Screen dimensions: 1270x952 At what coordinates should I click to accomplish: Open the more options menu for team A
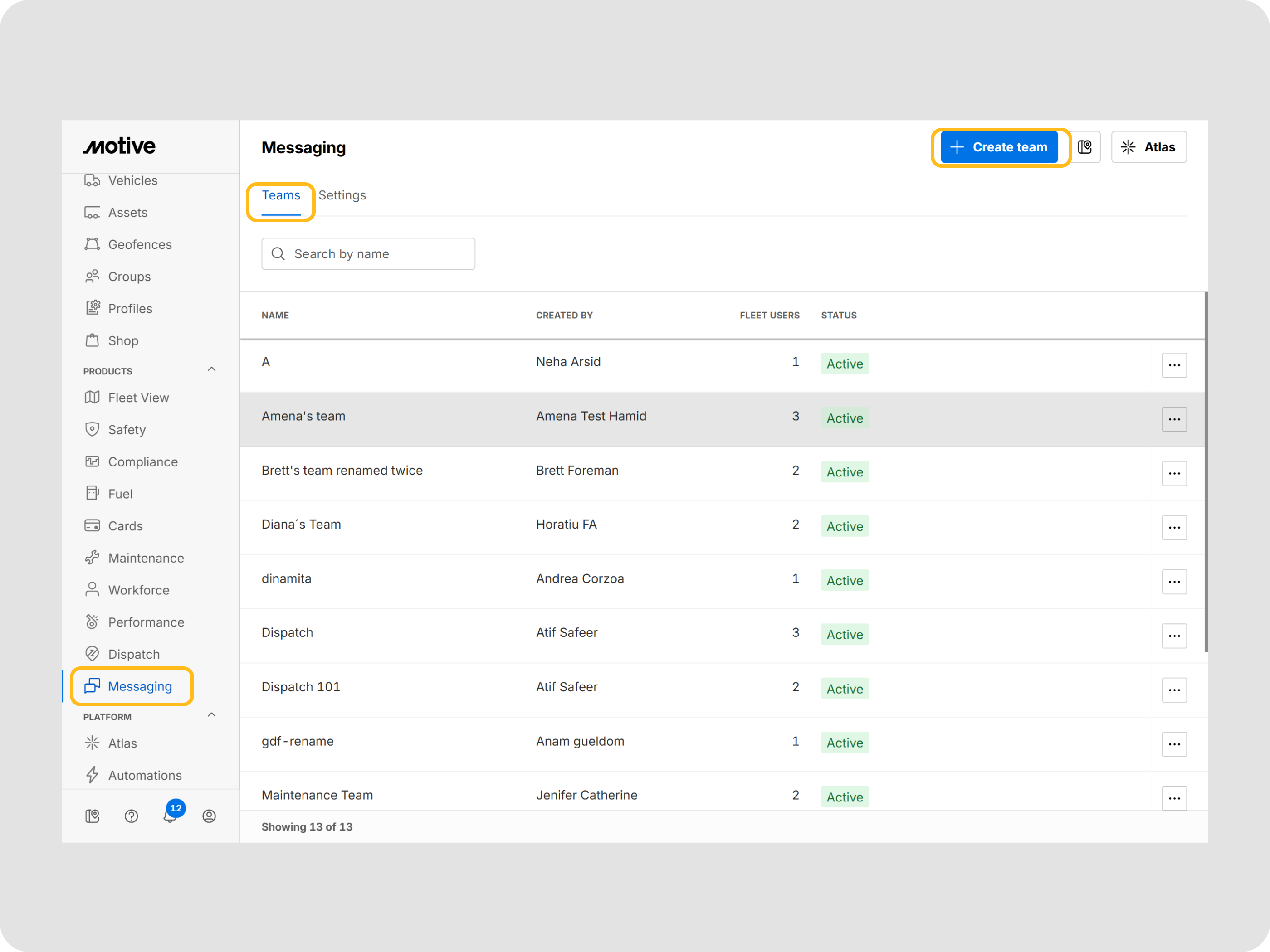coord(1174,365)
